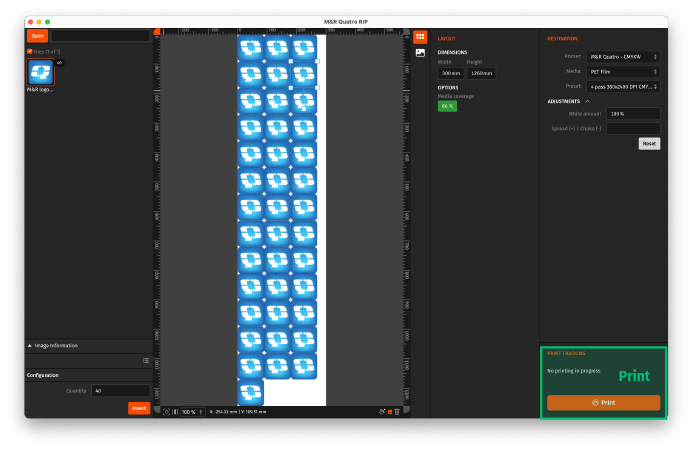This screenshot has height=450, width=692.
Task: Open the Preset dropdown 4-pass 300x2400 DPI
Action: click(623, 86)
